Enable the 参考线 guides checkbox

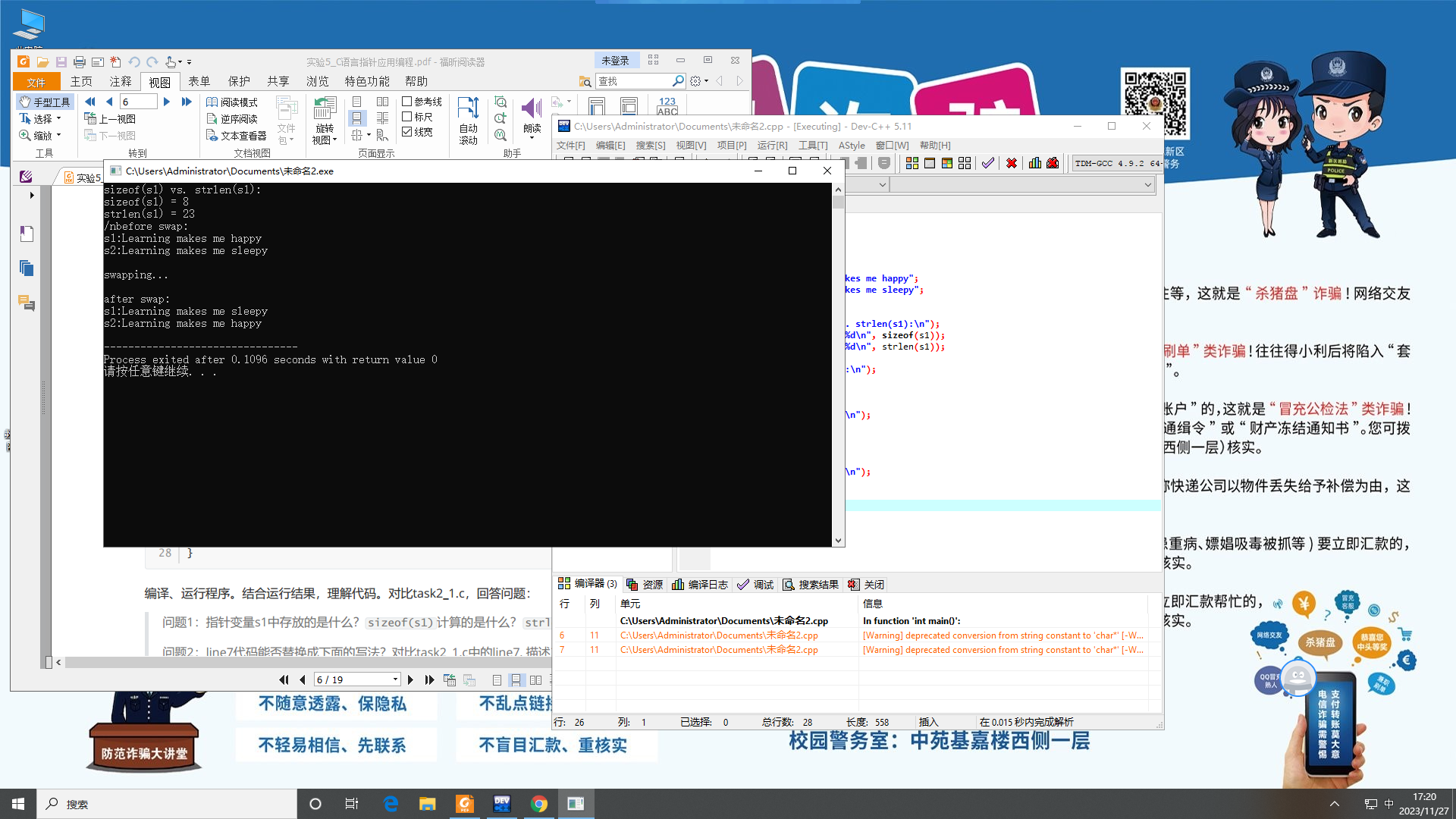coord(407,102)
